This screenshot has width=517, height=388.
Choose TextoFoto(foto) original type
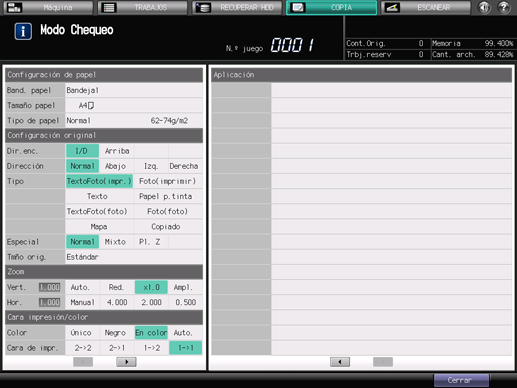[99, 211]
